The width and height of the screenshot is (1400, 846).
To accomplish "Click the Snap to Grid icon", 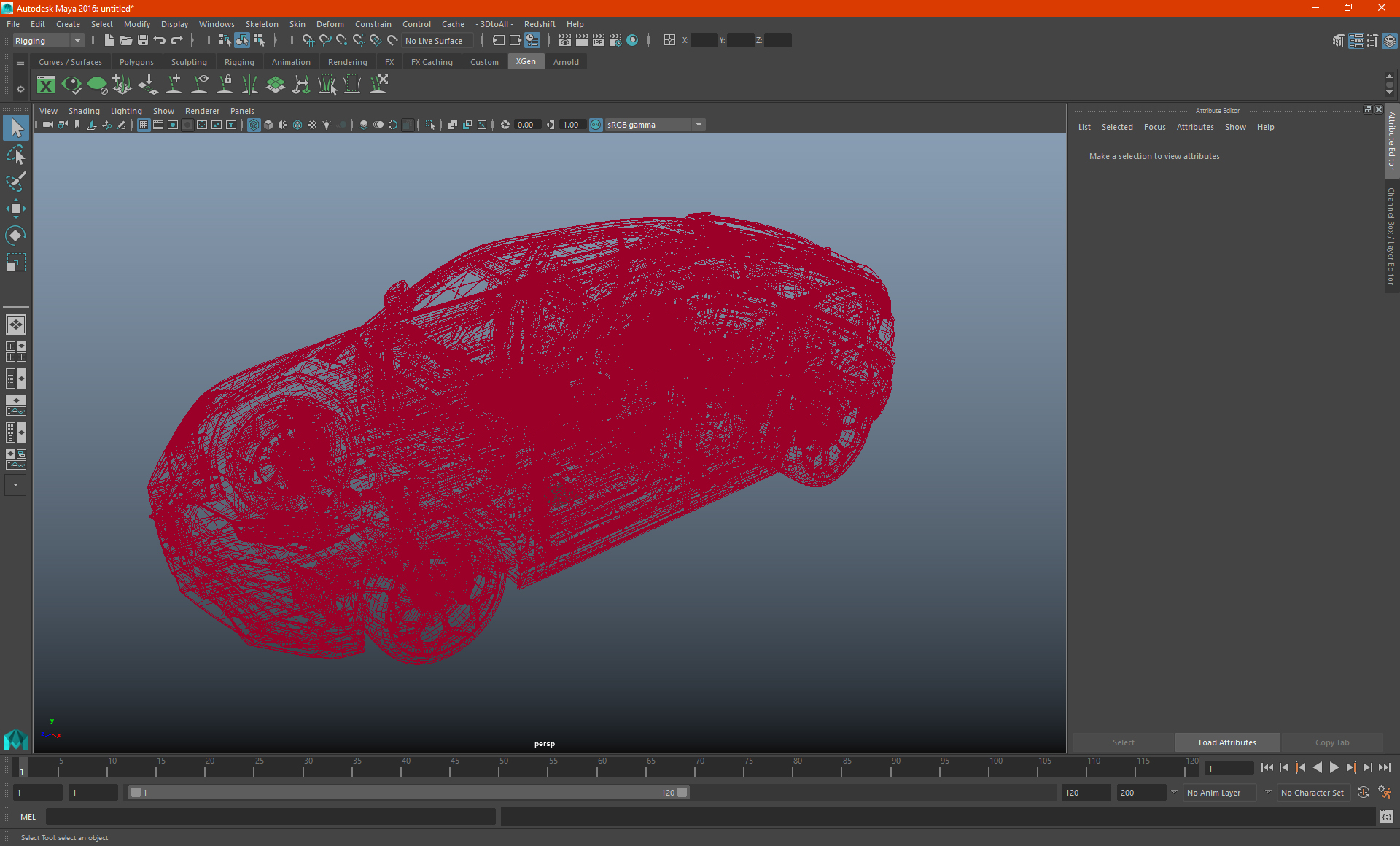I will click(x=306, y=40).
